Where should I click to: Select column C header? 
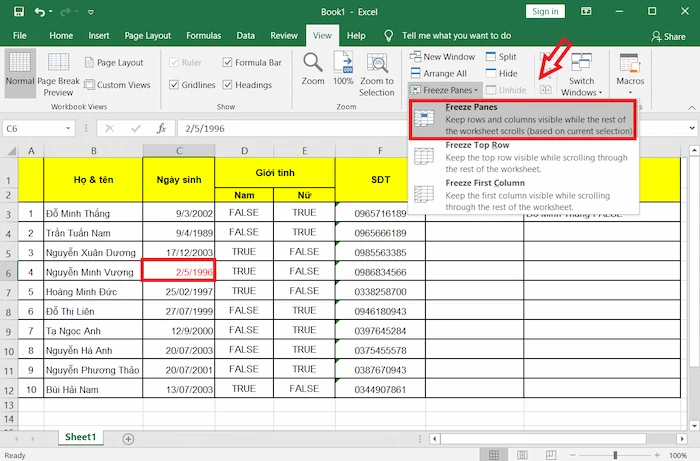pyautogui.click(x=179, y=151)
